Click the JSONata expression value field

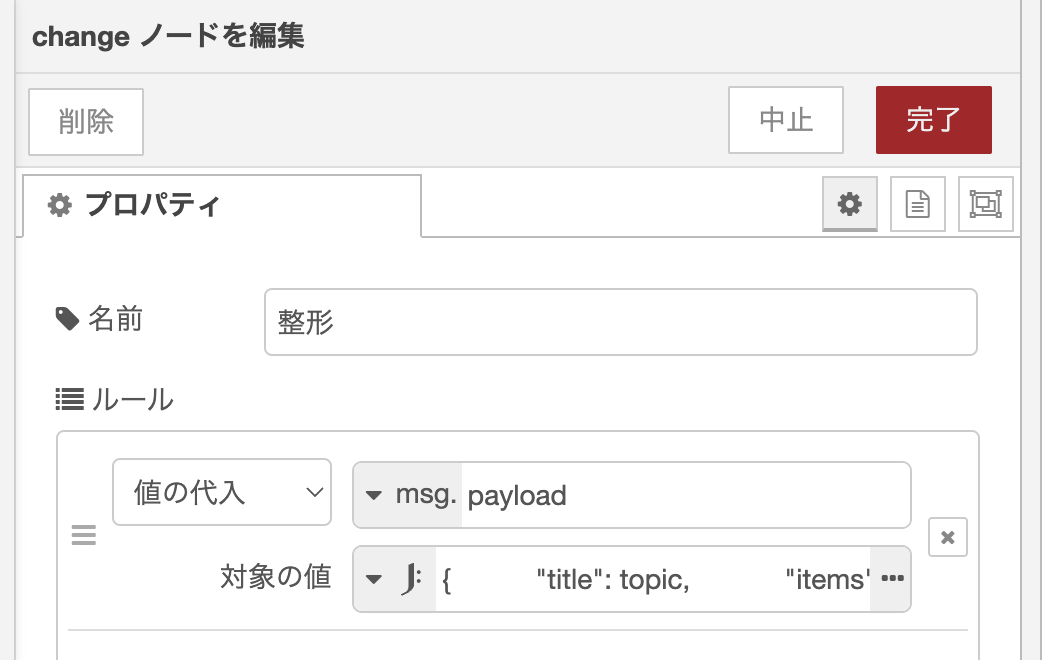click(653, 579)
